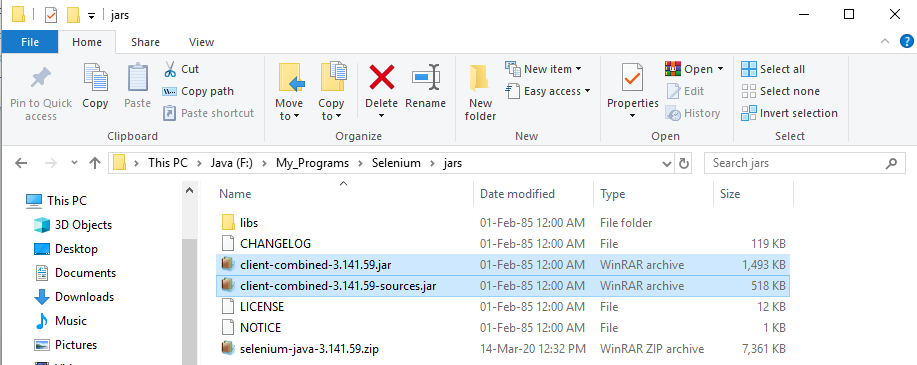Rename the selected item
The width and height of the screenshot is (917, 365).
[426, 87]
